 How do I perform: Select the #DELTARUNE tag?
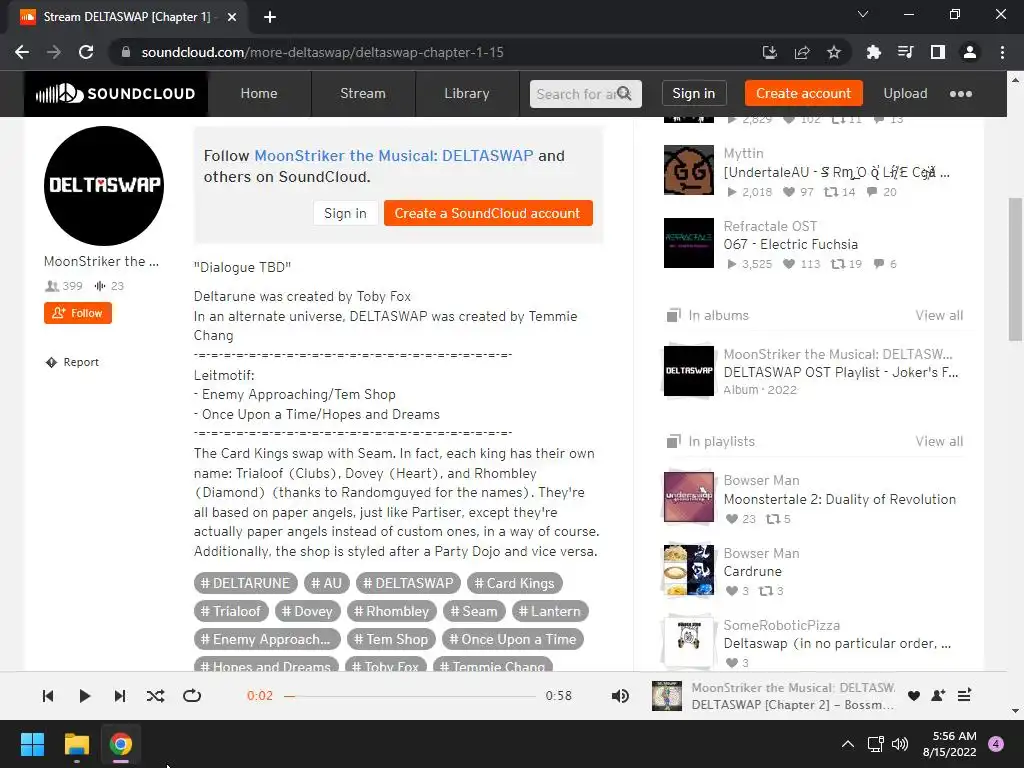click(245, 583)
